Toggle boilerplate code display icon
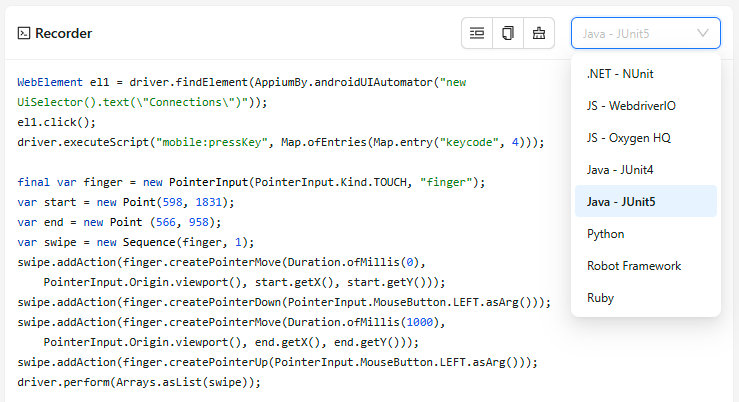 tap(477, 33)
